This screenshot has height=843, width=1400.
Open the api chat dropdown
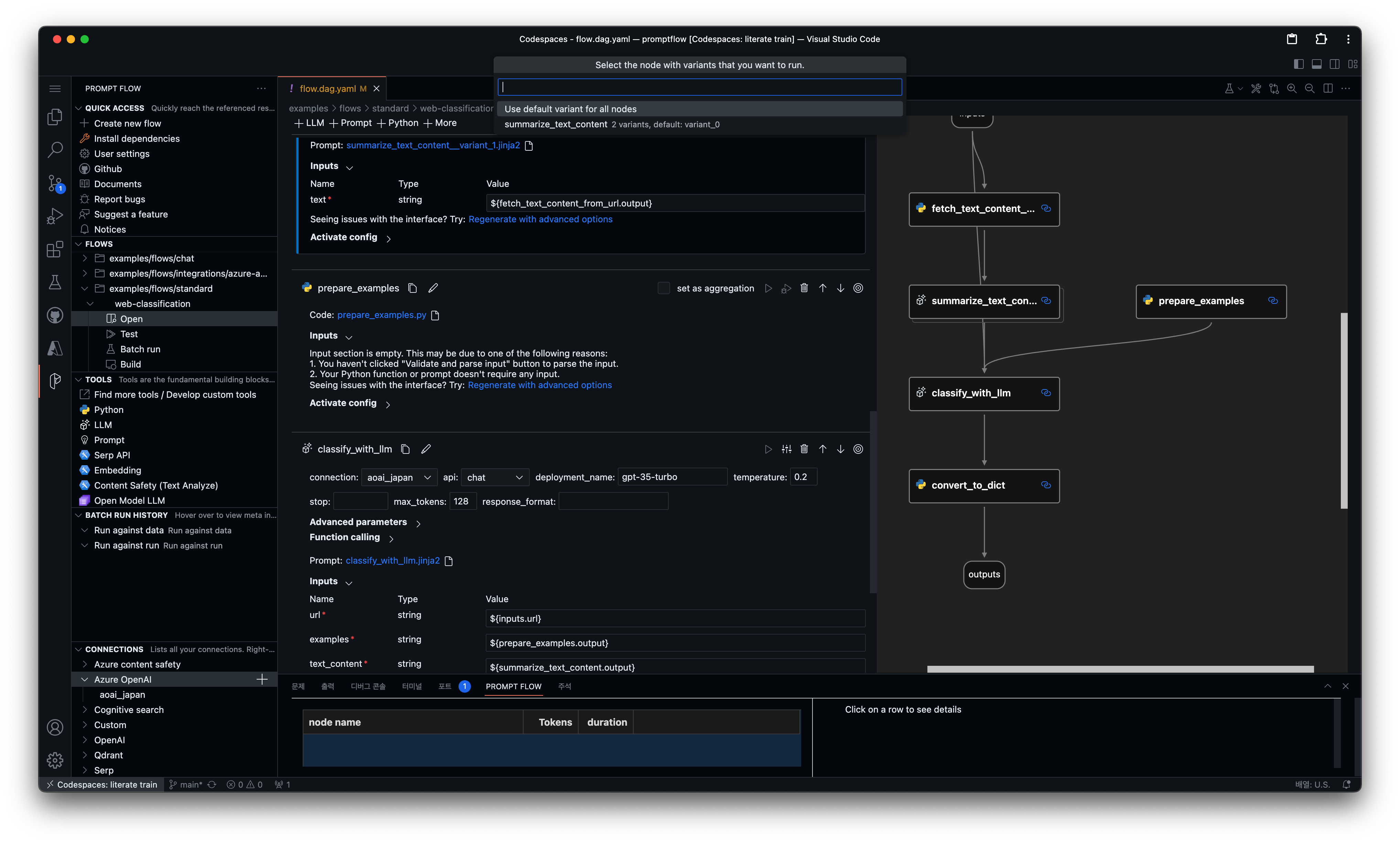click(495, 477)
